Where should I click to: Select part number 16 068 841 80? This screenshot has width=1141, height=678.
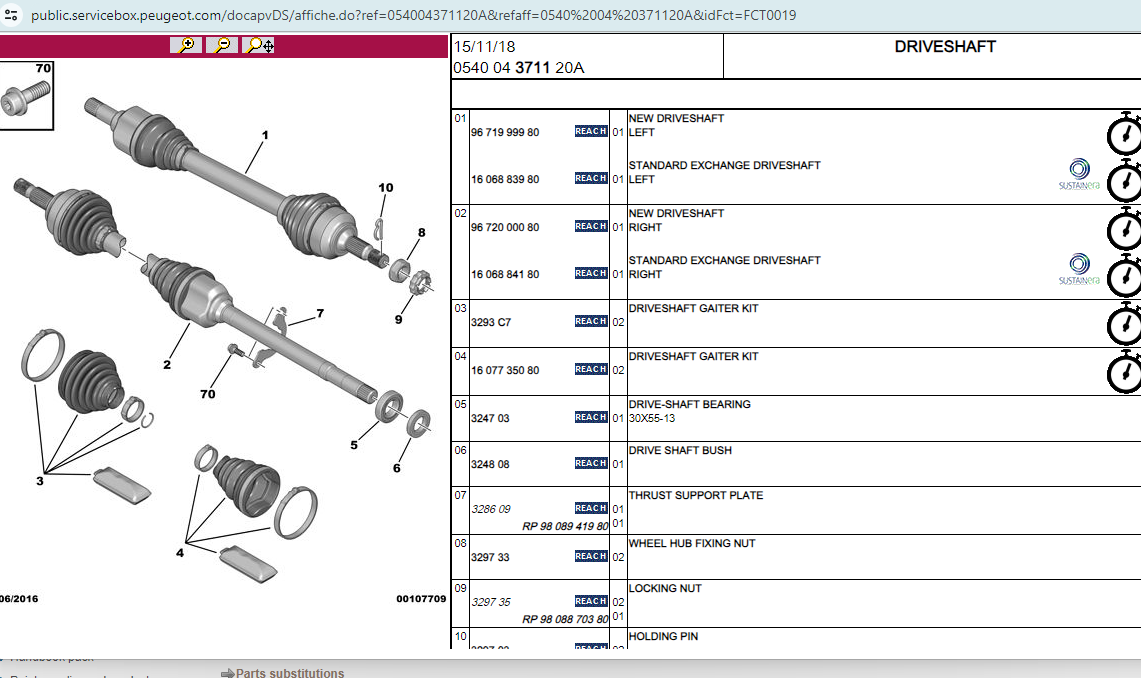(x=505, y=274)
